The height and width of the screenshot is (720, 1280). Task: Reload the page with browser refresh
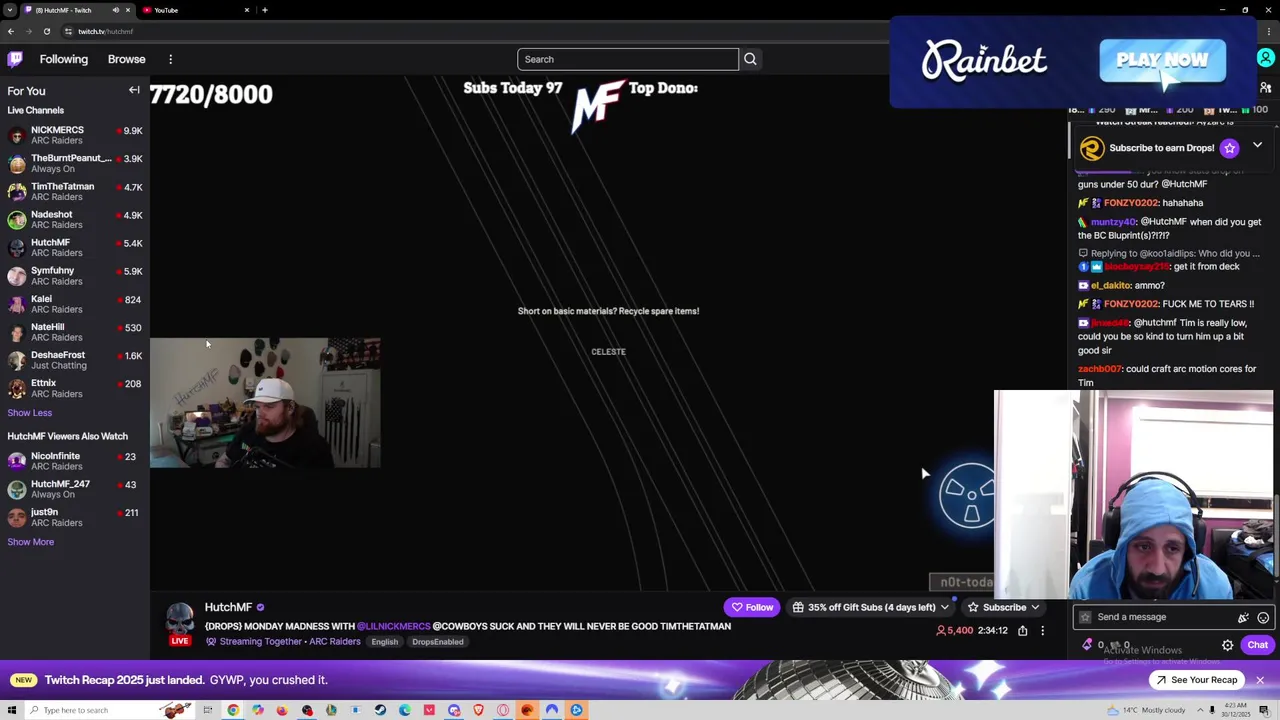tap(46, 31)
